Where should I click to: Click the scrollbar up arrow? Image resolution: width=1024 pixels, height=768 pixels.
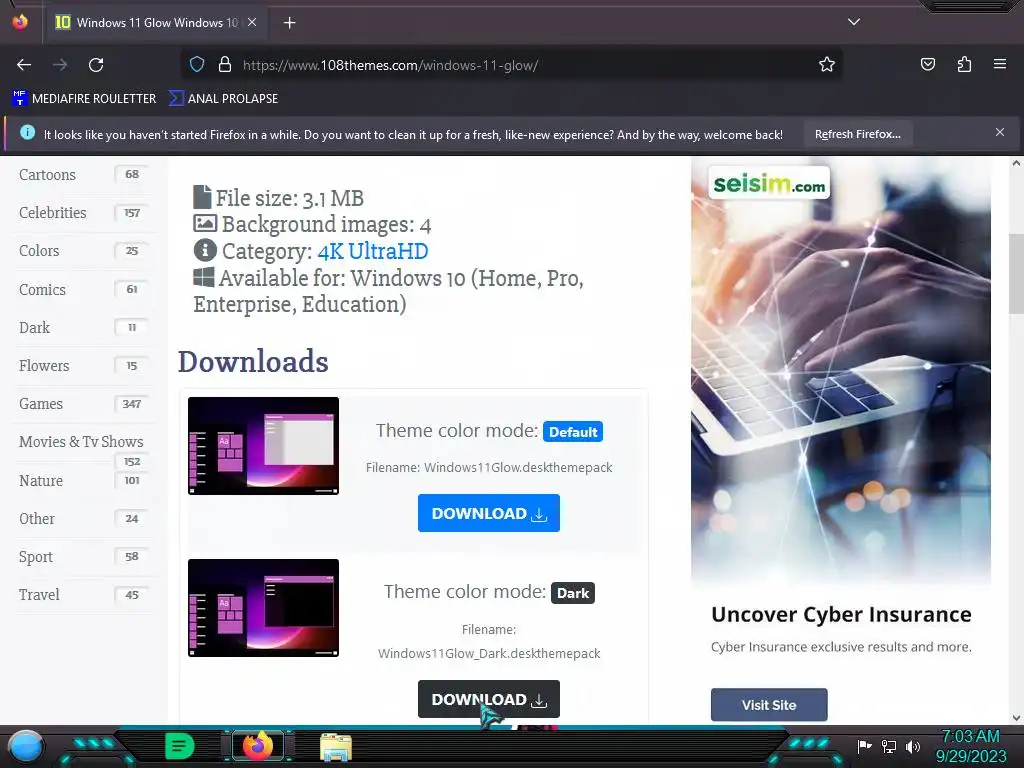1016,163
